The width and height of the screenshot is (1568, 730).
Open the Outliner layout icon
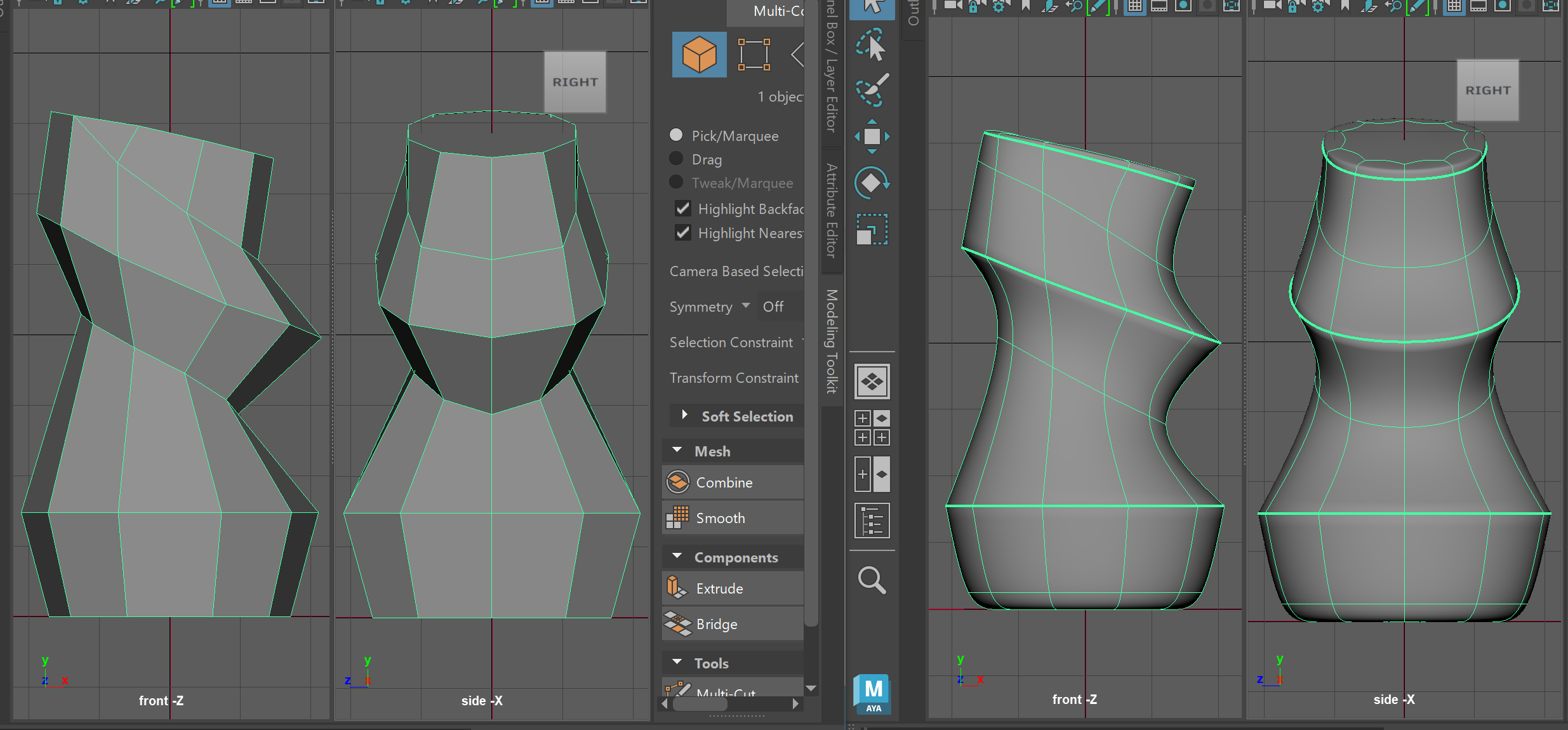point(872,521)
